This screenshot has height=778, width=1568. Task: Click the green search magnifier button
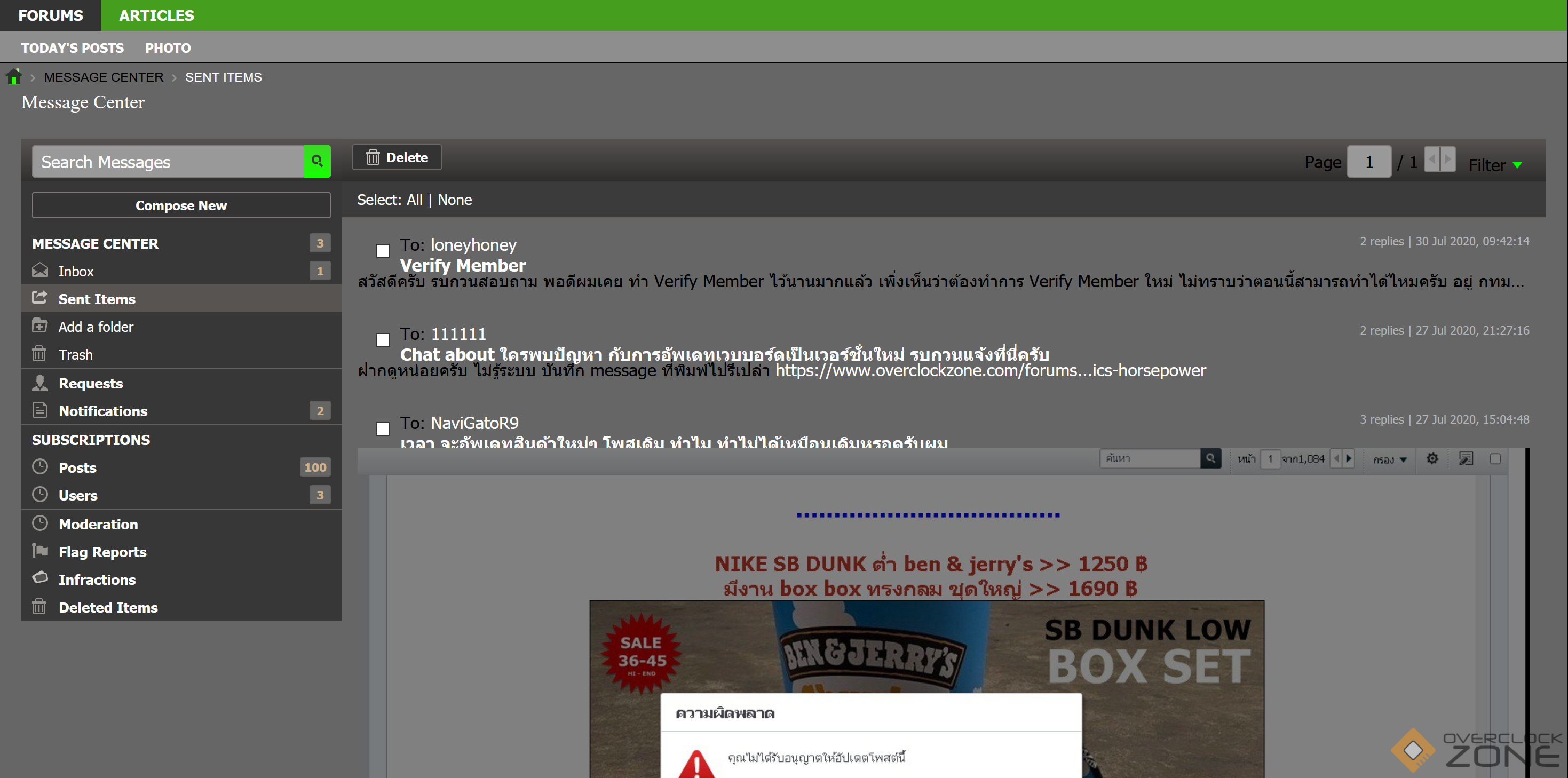pos(316,161)
